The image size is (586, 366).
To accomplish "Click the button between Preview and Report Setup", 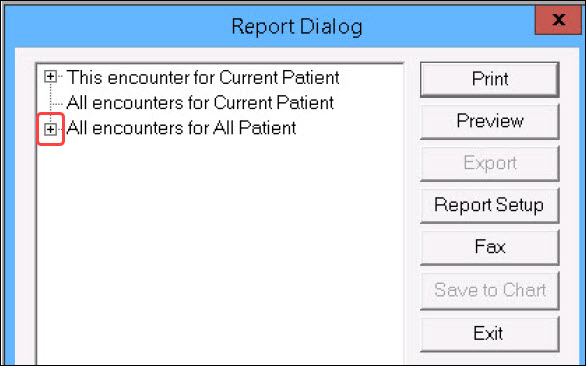I will tap(490, 163).
